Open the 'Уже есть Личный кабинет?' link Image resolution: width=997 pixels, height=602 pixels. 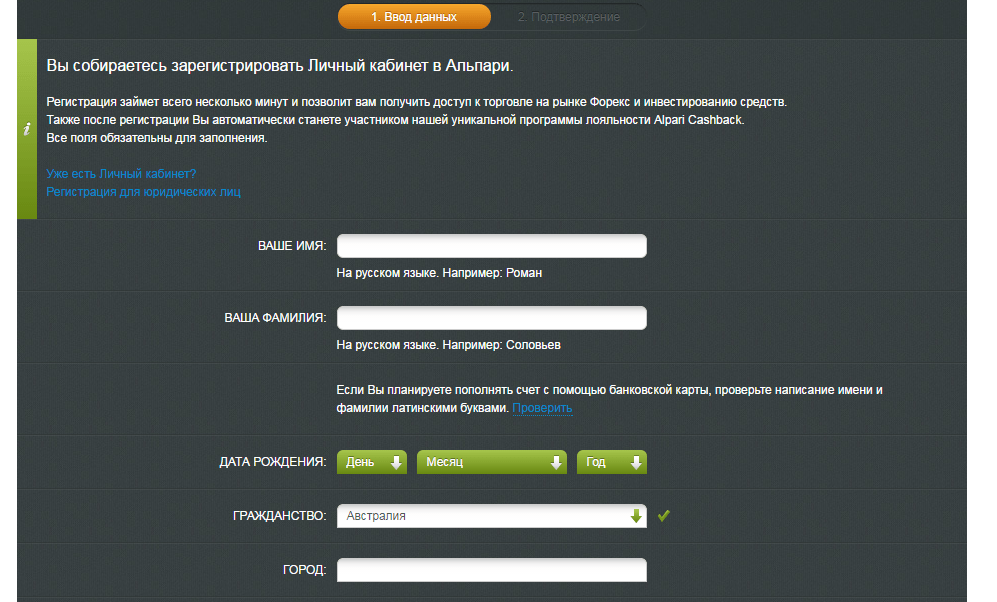pos(121,174)
